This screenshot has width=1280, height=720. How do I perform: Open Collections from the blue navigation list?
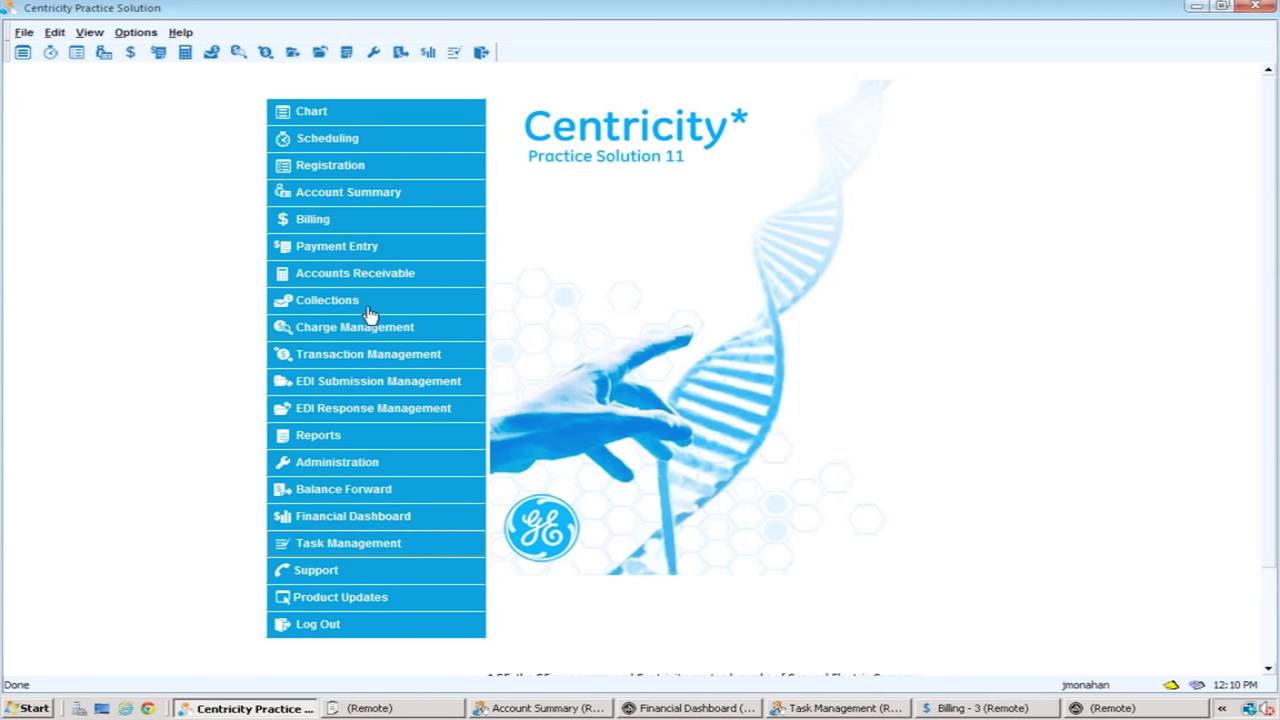(376, 300)
